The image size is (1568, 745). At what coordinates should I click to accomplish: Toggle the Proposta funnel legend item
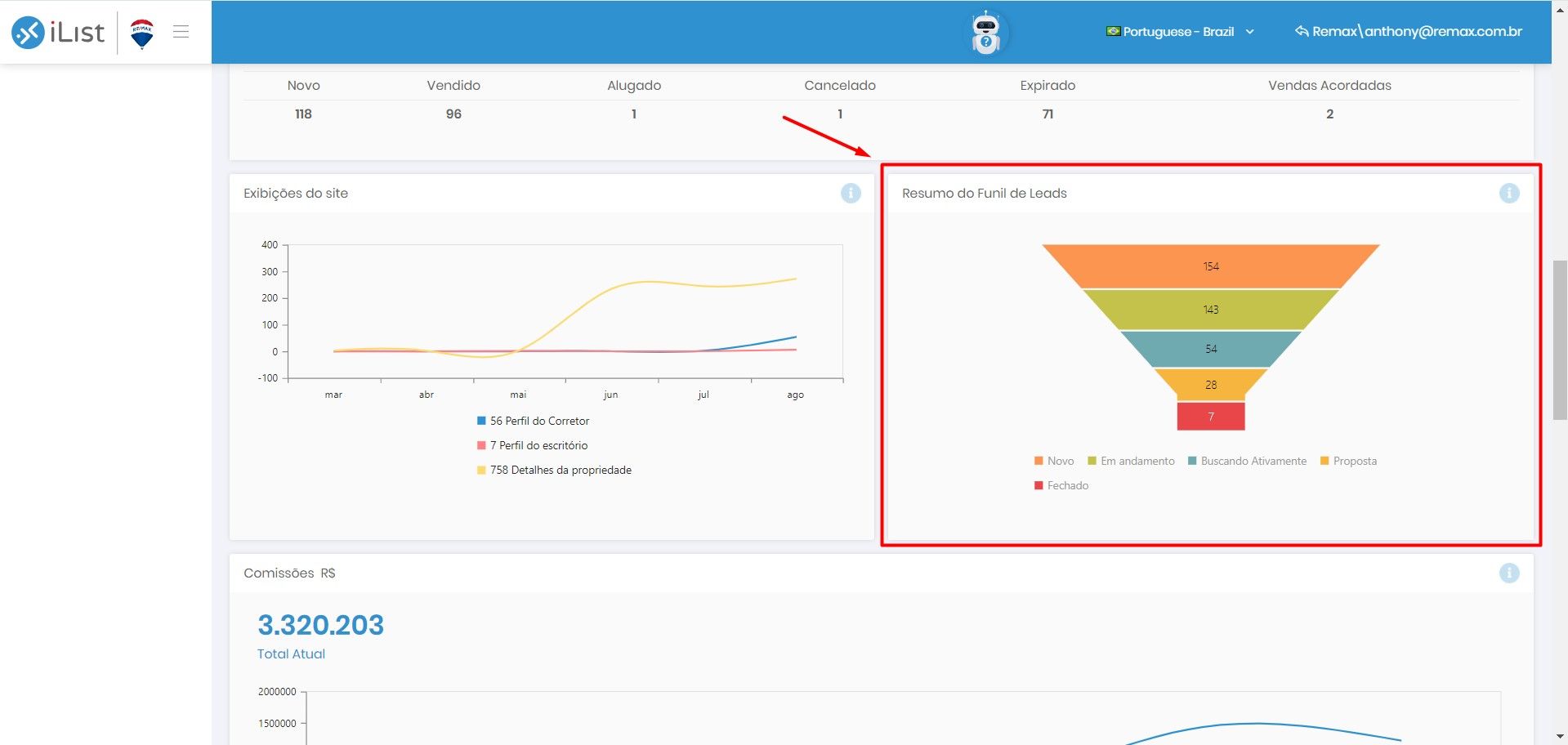pos(1348,461)
